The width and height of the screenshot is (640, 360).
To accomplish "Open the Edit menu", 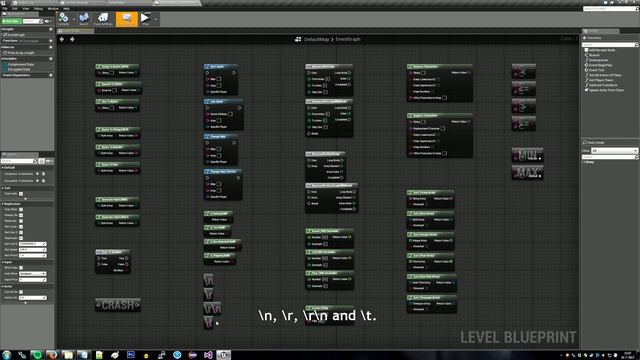I will click(x=15, y=8).
